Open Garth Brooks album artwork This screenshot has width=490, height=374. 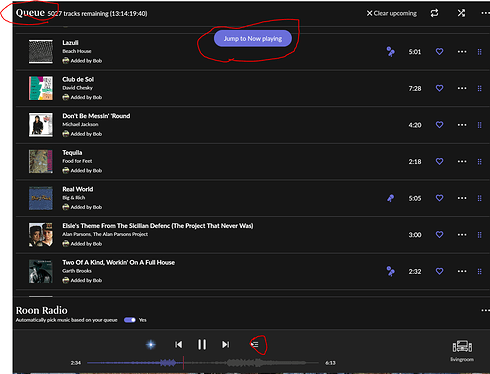point(41,272)
